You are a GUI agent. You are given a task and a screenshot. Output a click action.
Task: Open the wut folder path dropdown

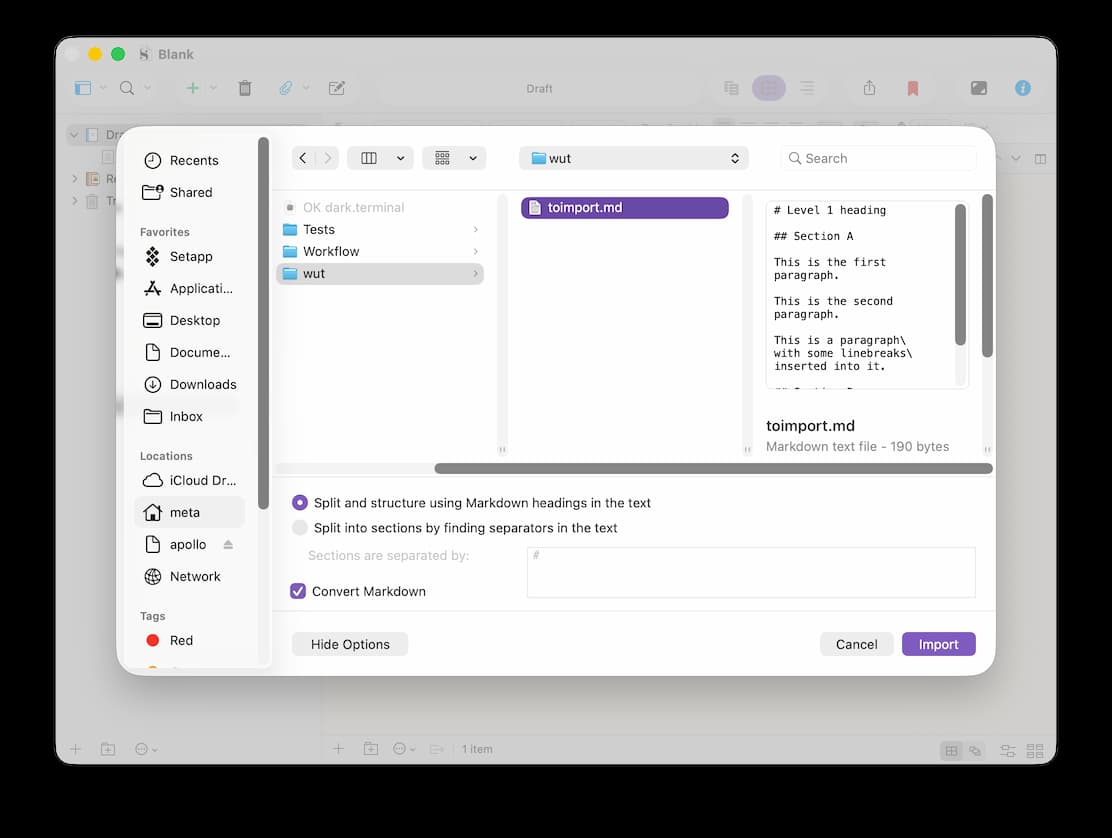pos(635,158)
